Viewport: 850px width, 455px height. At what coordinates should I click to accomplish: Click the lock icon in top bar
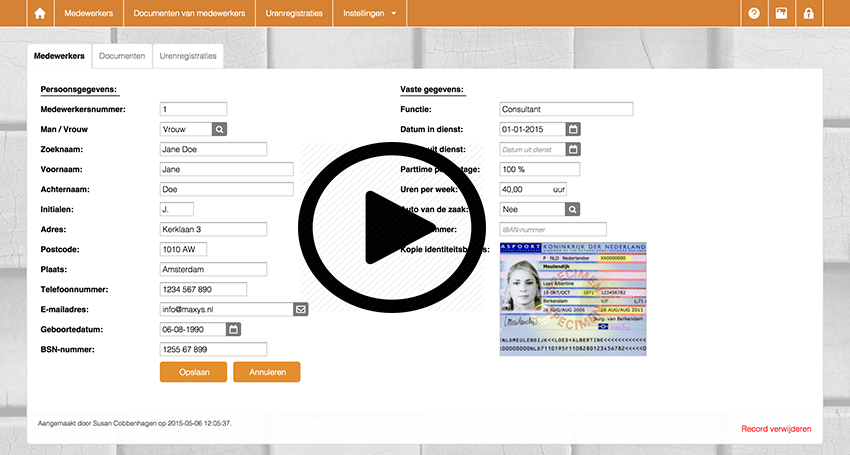(x=808, y=13)
